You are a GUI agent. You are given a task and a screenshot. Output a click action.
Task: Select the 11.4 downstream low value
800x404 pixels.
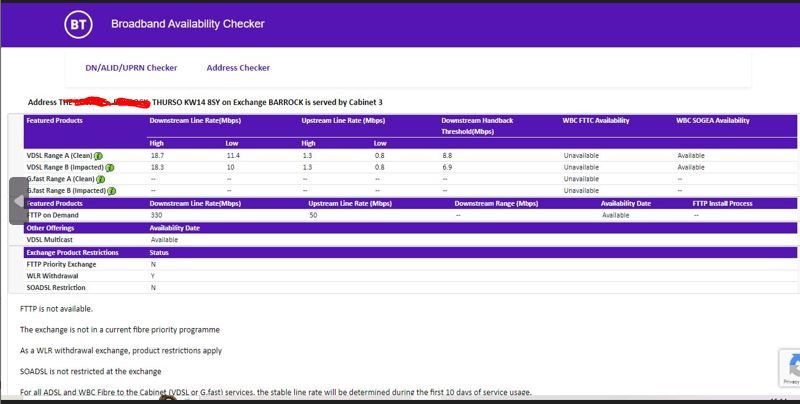233,156
